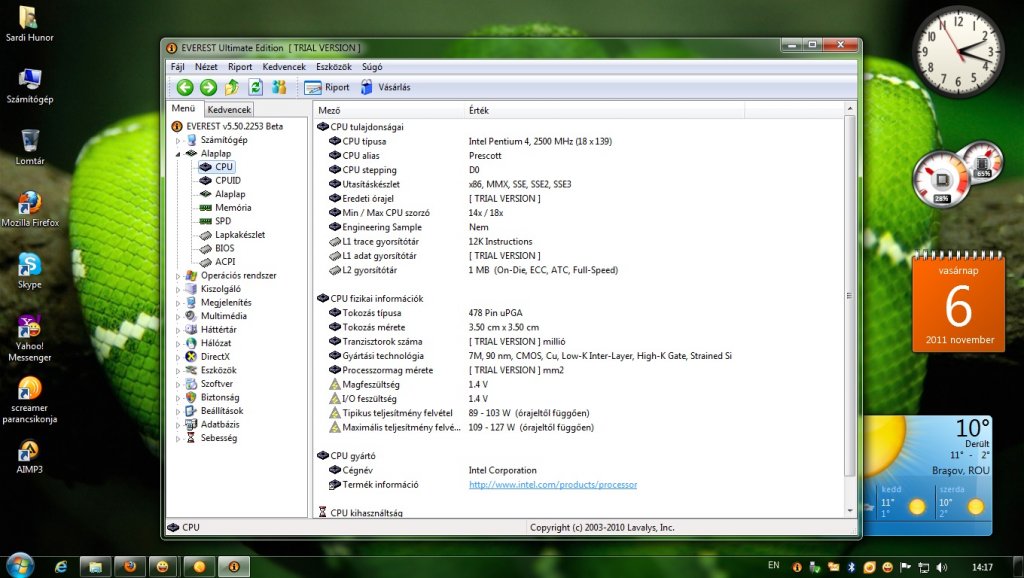Open the Súgó menu
The width and height of the screenshot is (1024, 578).
[372, 67]
